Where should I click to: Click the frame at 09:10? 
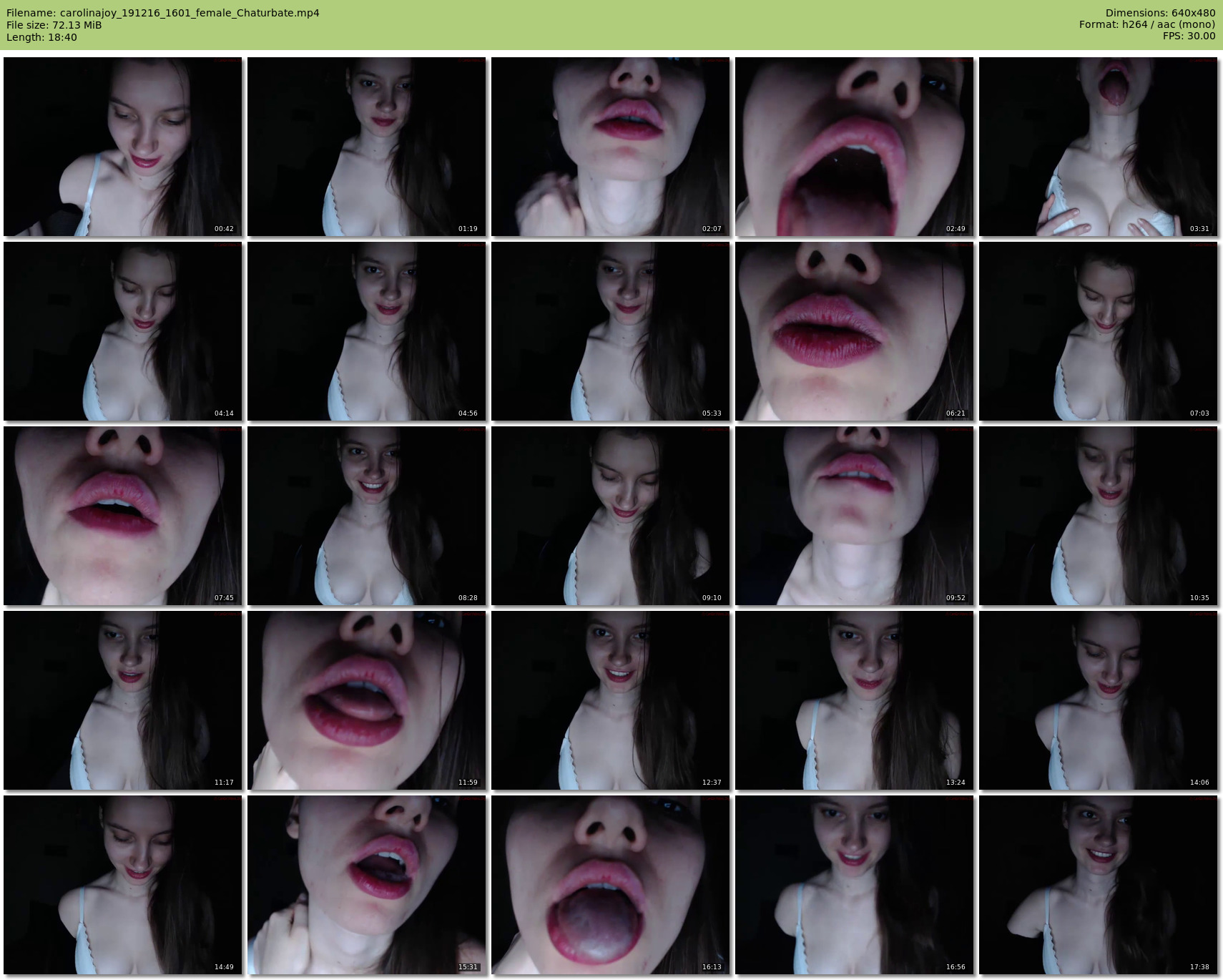click(610, 516)
